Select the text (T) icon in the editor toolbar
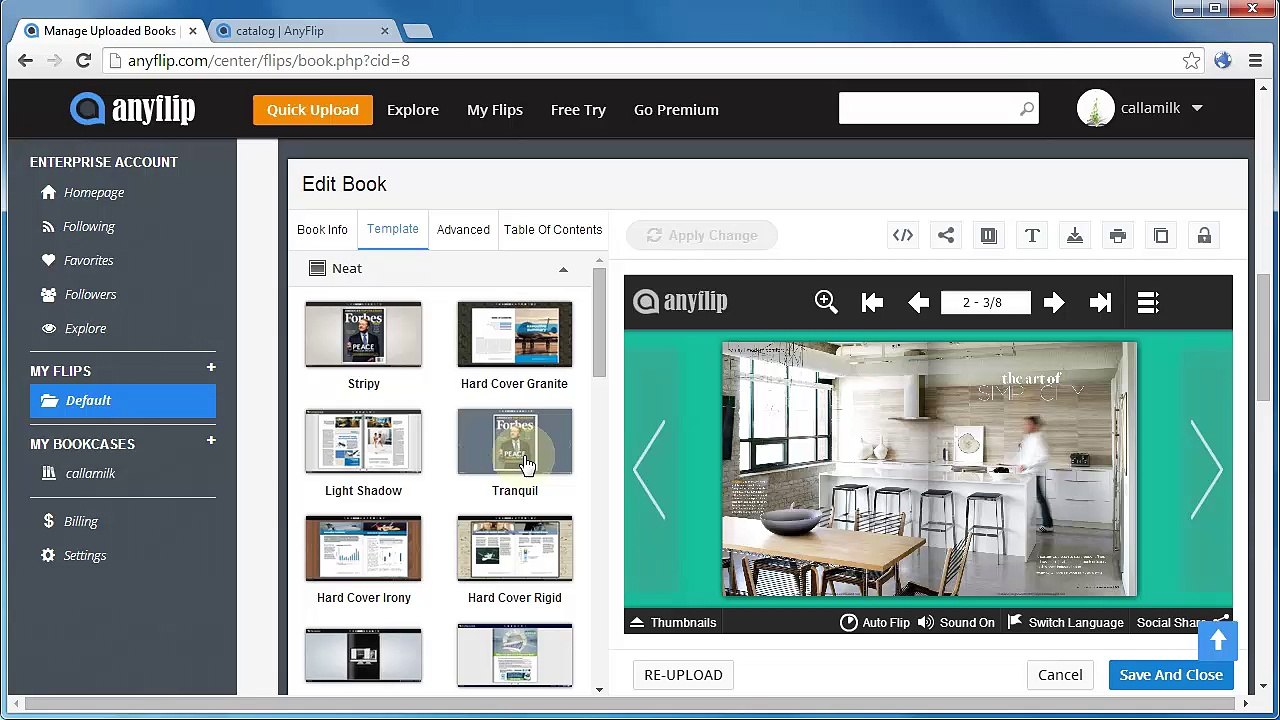 point(1032,235)
